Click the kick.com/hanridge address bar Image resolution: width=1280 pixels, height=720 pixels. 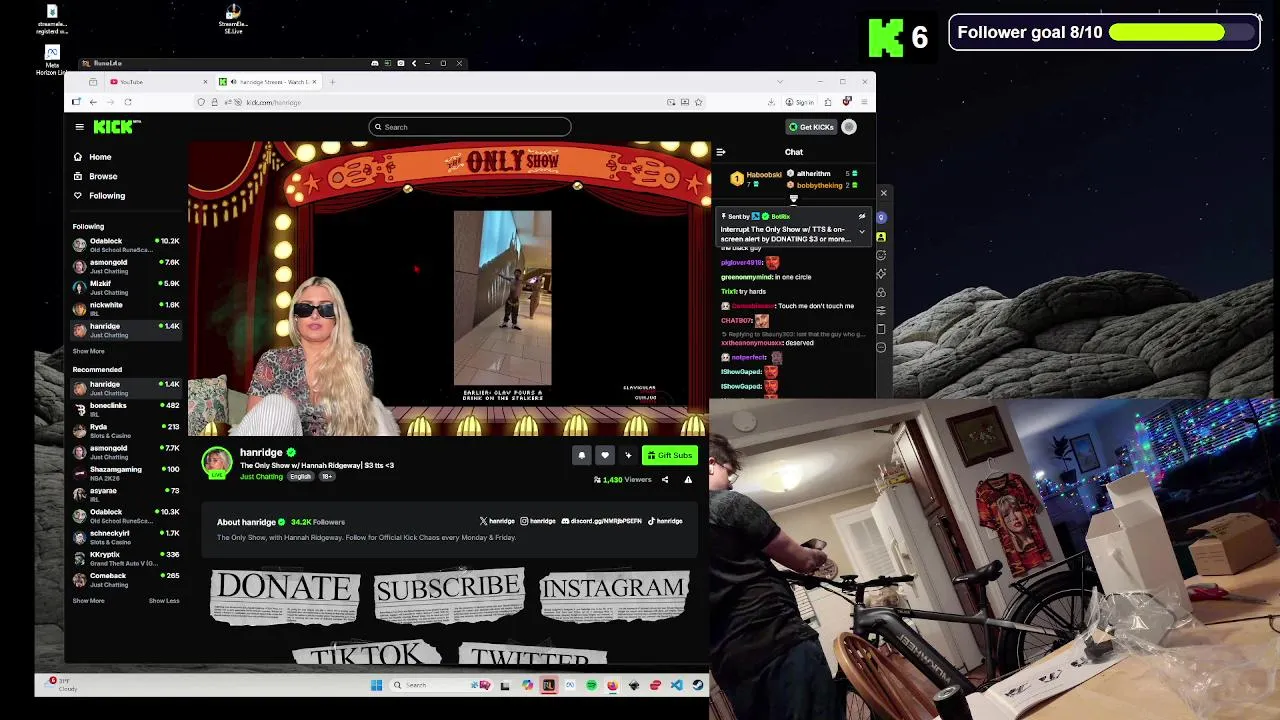[x=450, y=102]
